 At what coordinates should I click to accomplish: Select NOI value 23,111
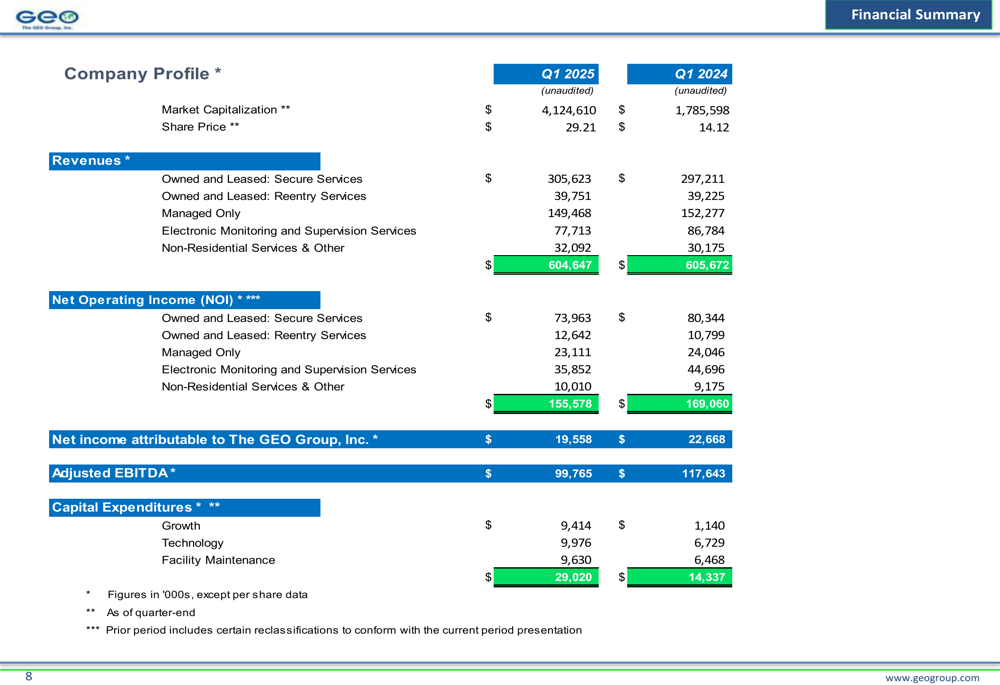pos(572,353)
